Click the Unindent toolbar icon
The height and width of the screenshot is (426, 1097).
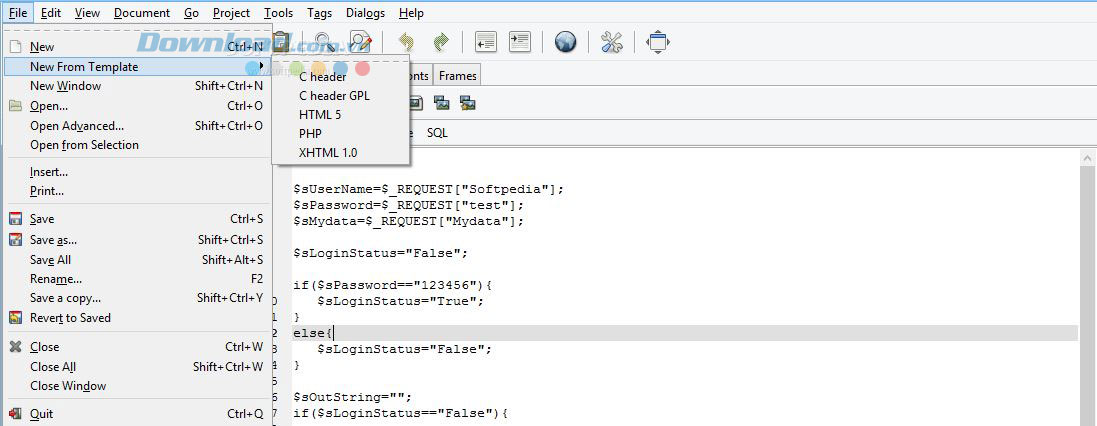click(486, 42)
